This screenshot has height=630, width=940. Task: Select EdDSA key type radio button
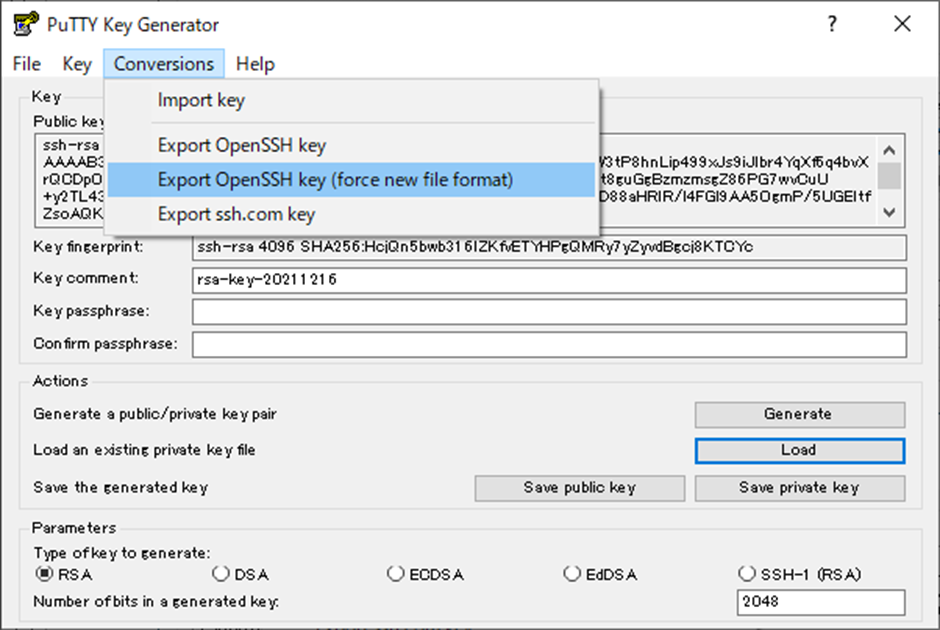click(x=572, y=574)
